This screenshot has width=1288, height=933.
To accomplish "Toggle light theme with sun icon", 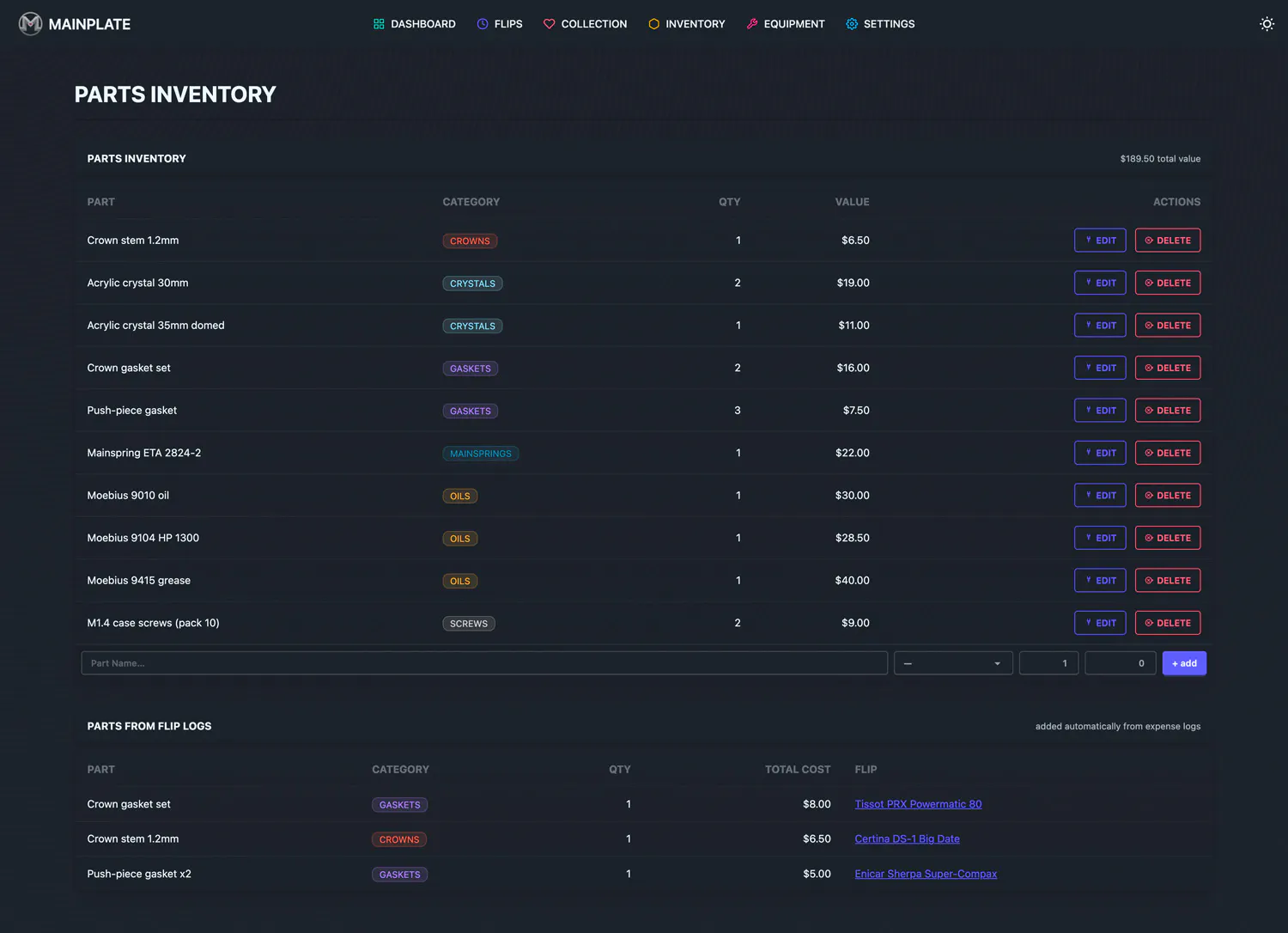I will (x=1267, y=24).
